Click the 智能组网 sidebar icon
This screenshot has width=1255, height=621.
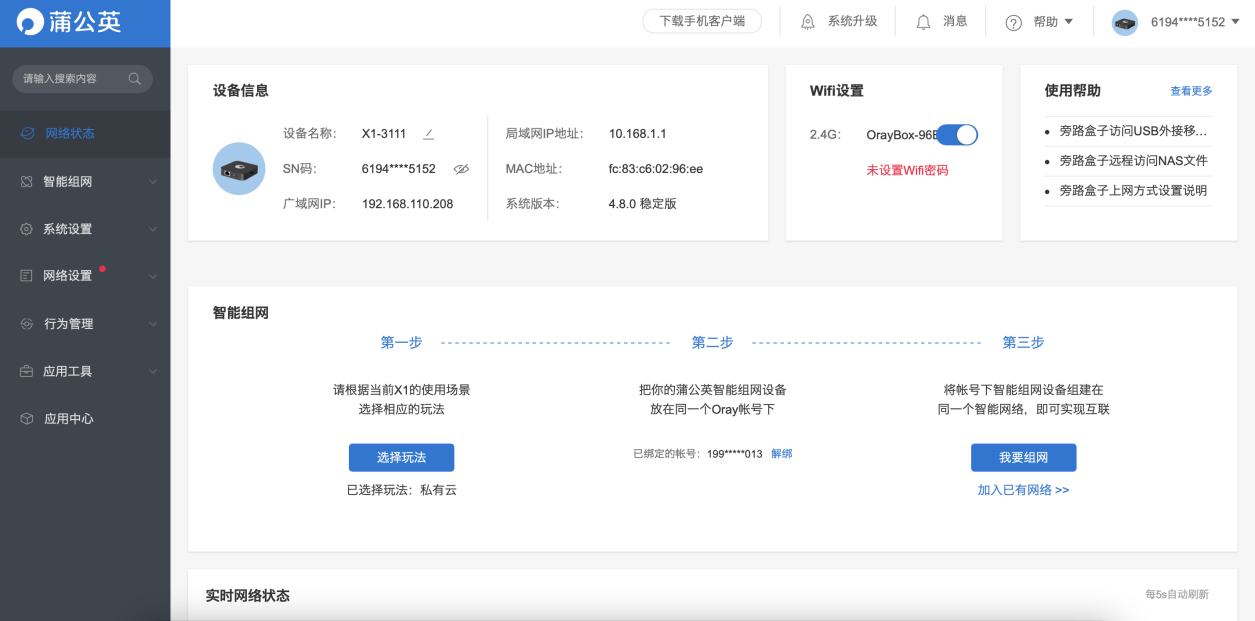click(x=25, y=181)
